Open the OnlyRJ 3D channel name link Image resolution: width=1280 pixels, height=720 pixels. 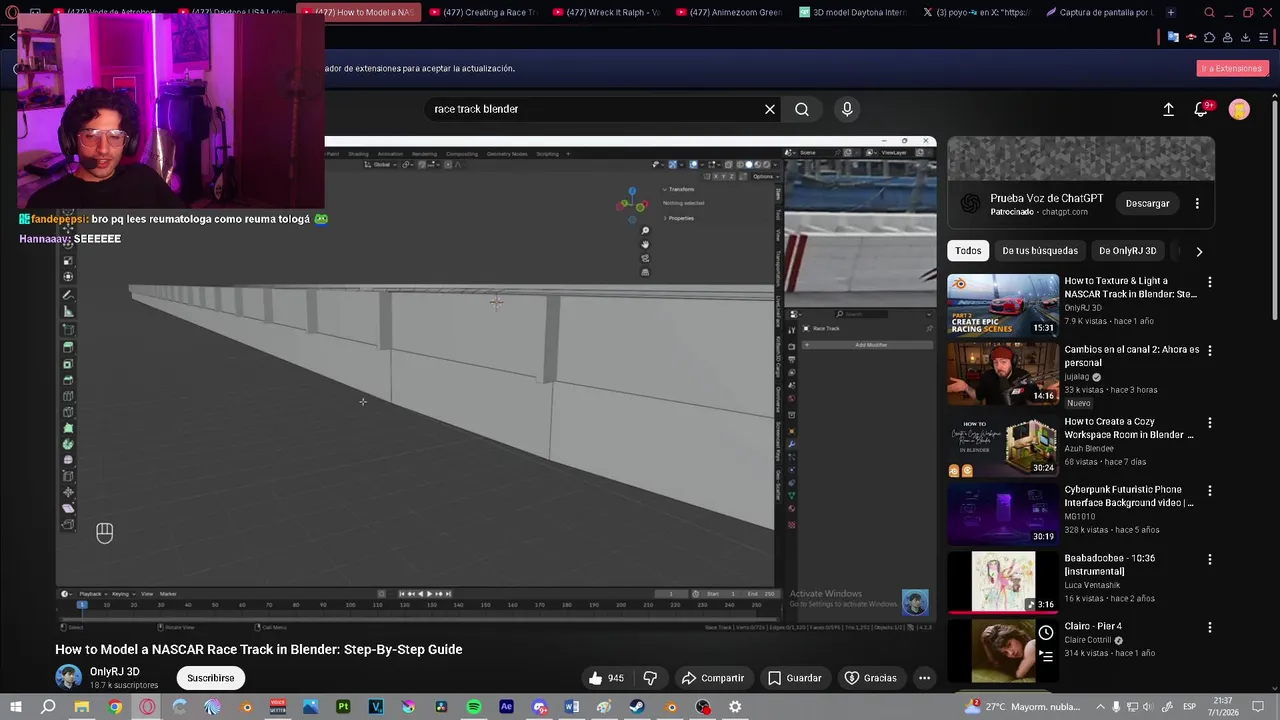click(x=114, y=672)
